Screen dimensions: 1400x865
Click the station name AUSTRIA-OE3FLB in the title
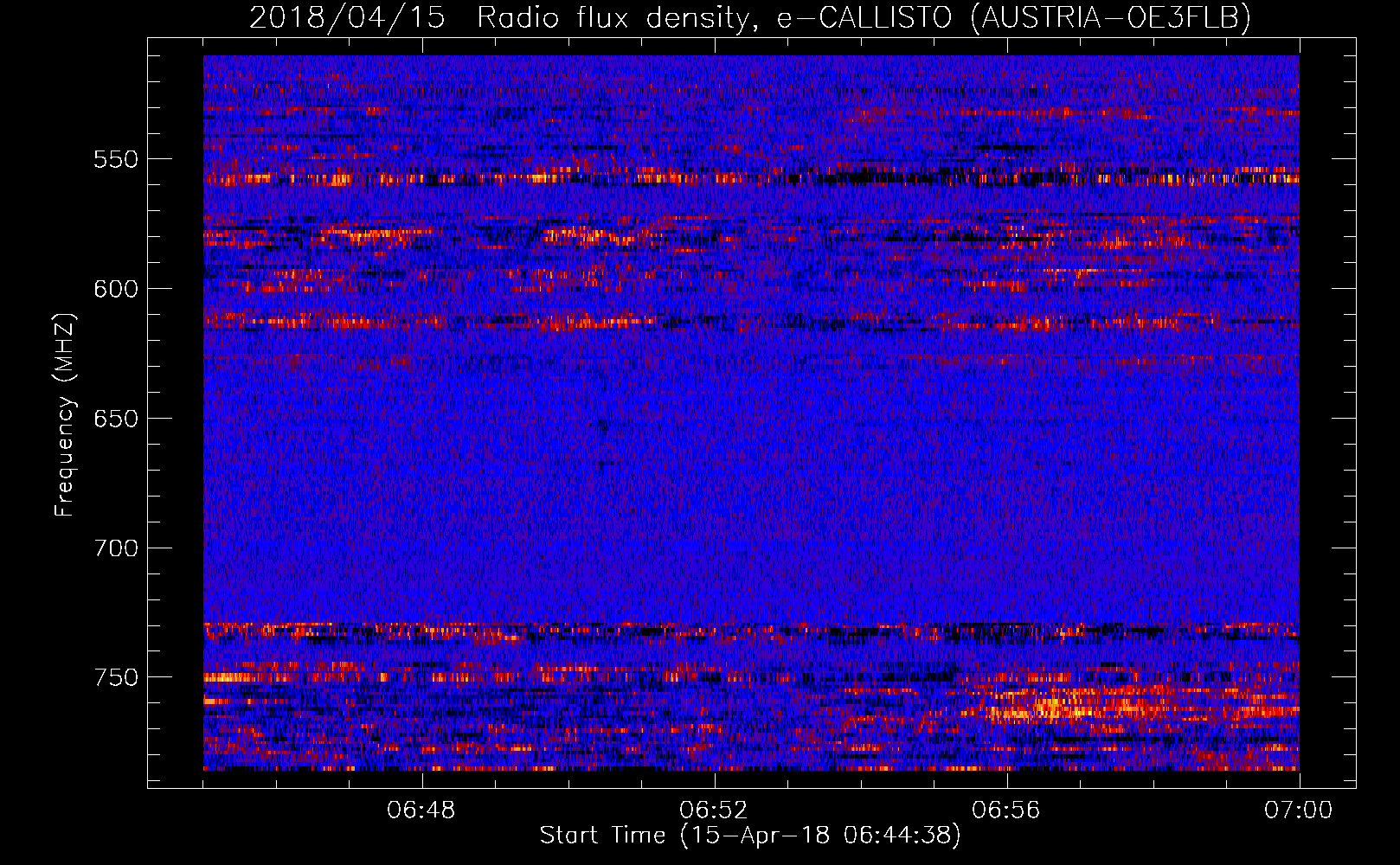1111,17
